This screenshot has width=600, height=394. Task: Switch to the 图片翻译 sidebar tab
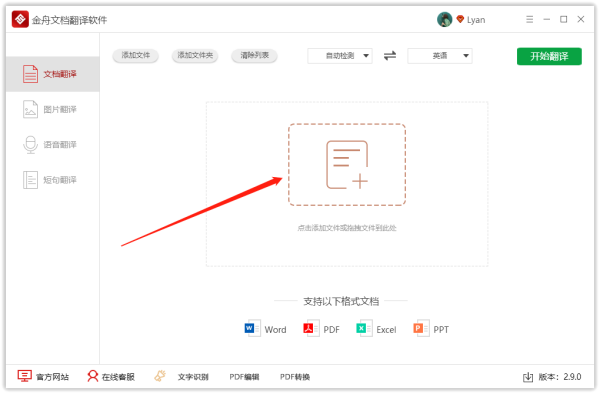tap(52, 109)
